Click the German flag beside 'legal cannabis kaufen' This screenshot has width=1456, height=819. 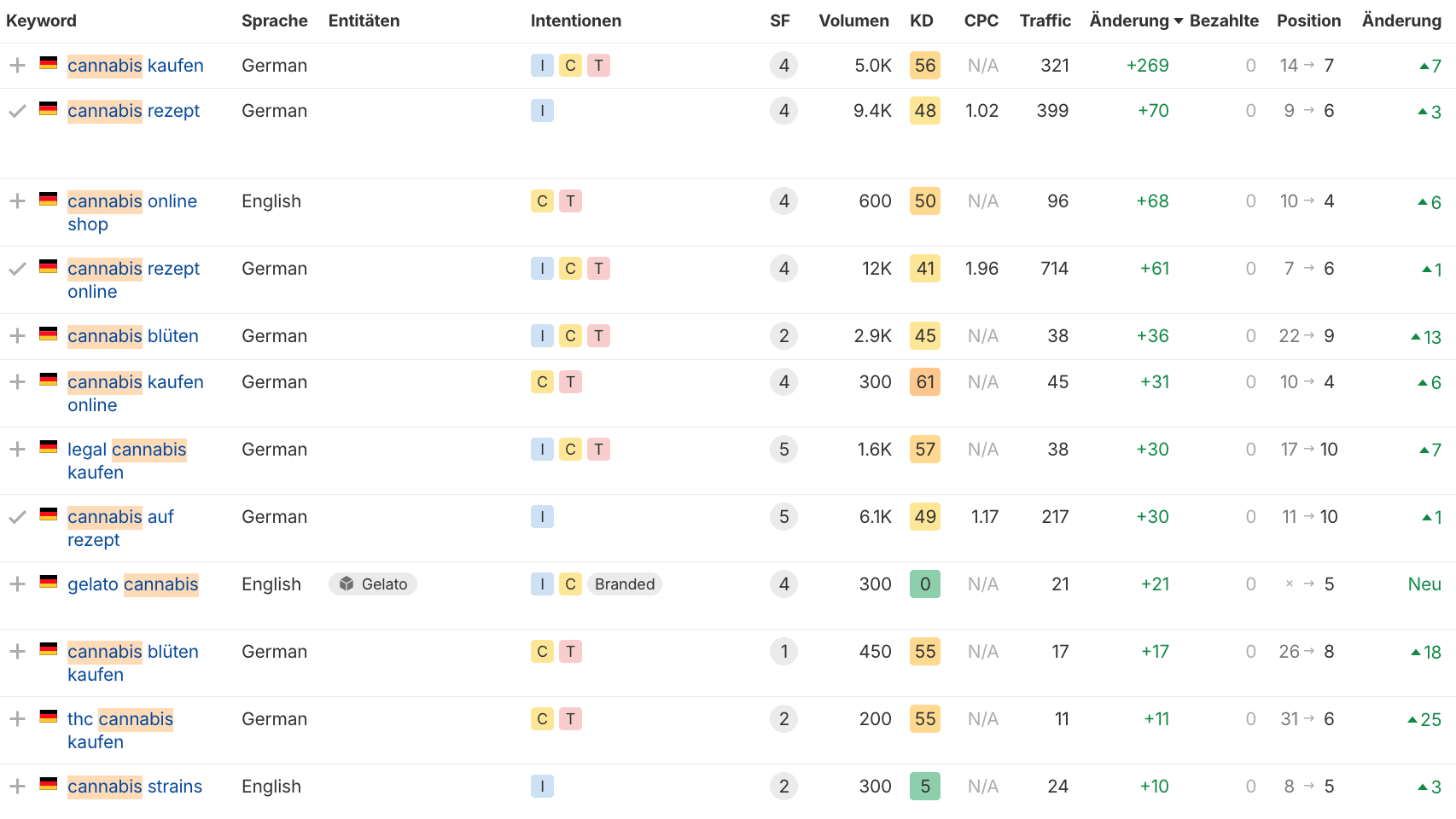[49, 448]
